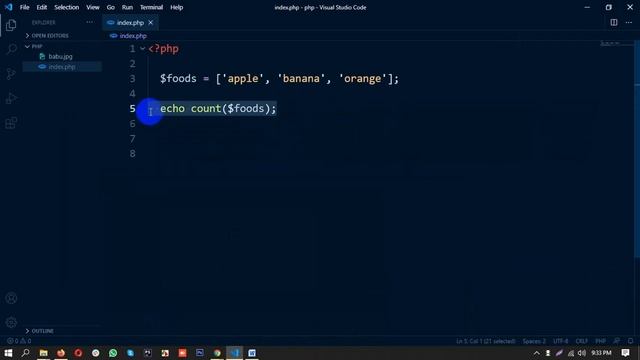640x360 pixels.
Task: Switch to Visual Studio Code taskbar icon
Action: pos(235,353)
